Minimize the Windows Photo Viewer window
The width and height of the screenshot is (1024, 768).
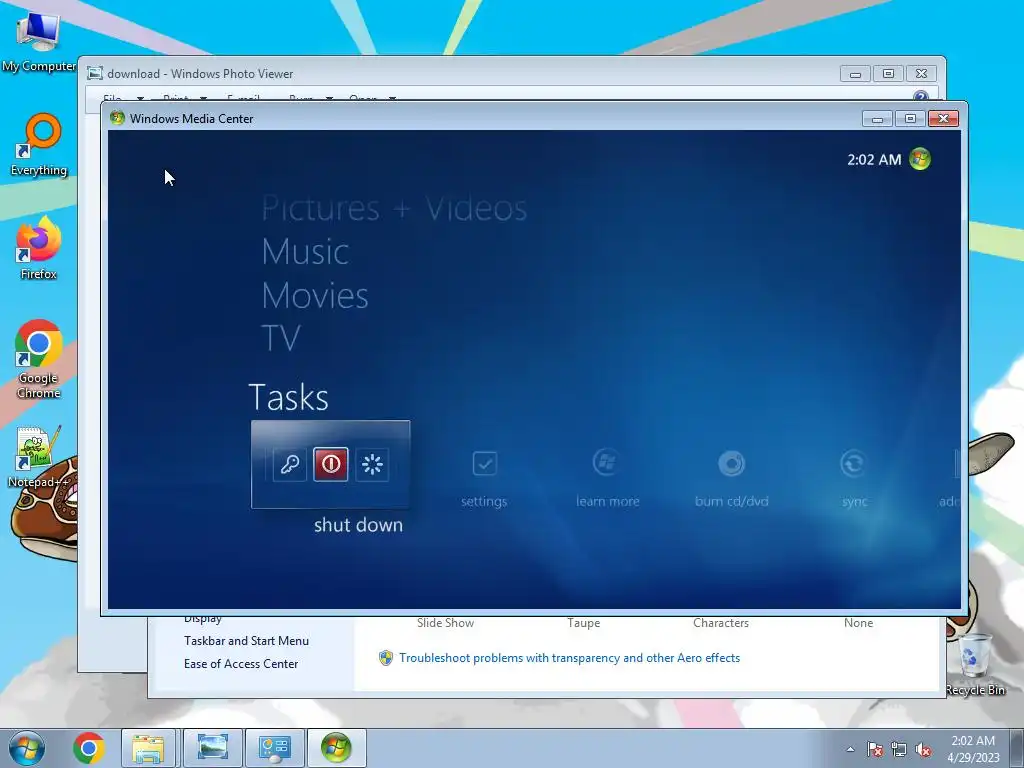(856, 74)
